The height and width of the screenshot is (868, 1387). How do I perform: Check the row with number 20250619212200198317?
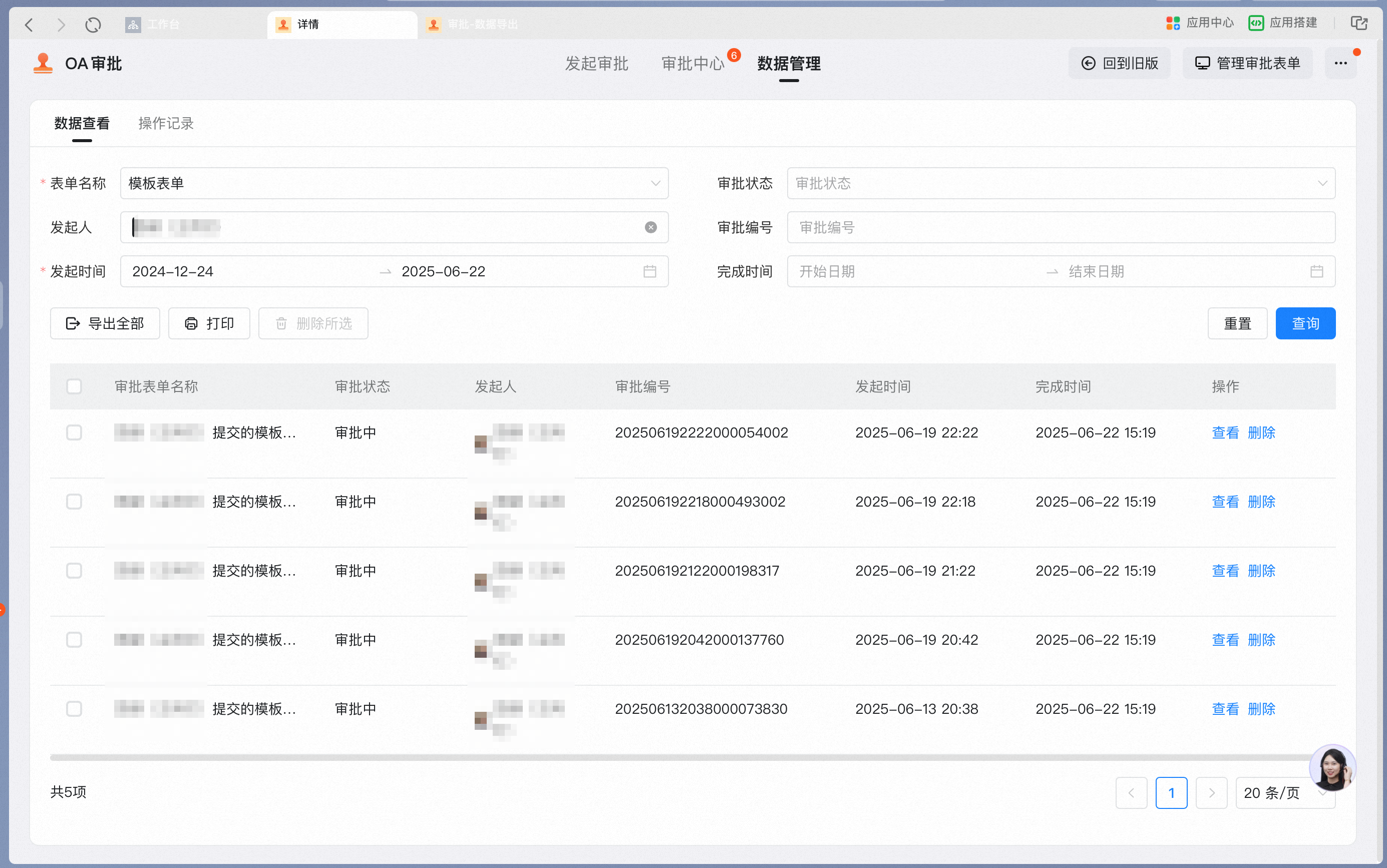coord(74,571)
